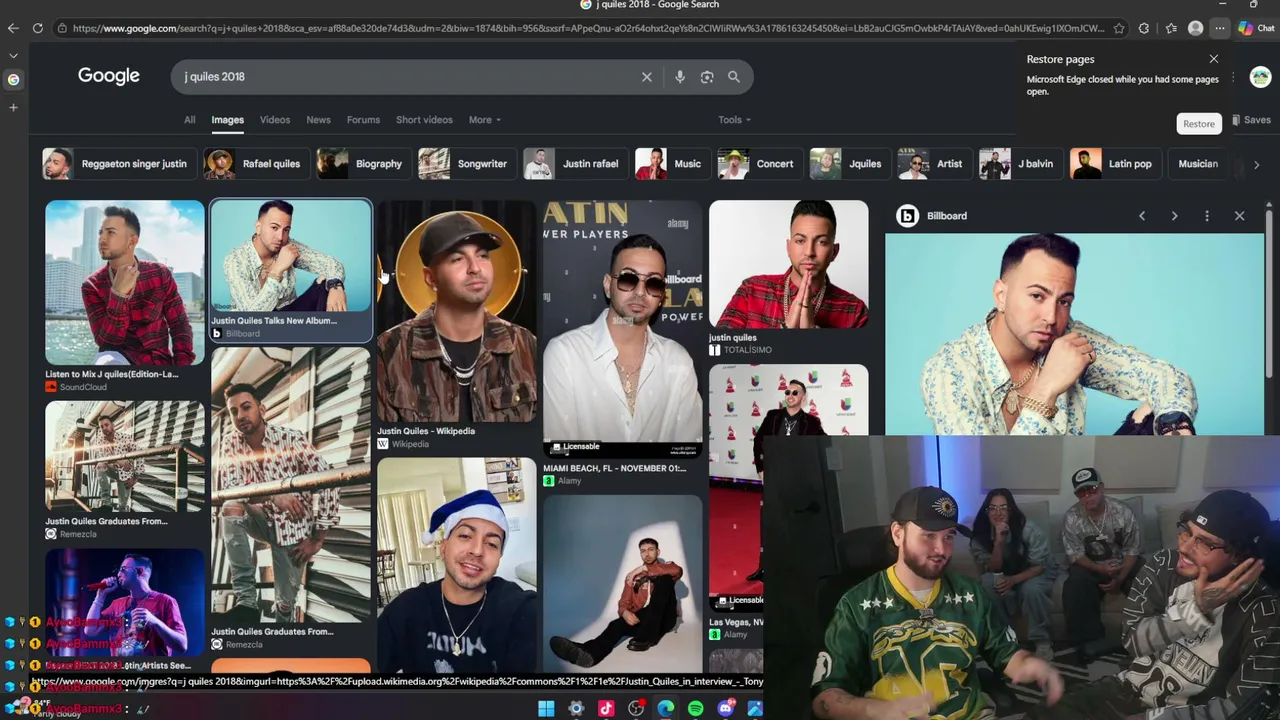Switch to the Forums tab
The height and width of the screenshot is (720, 1280).
[x=363, y=120]
